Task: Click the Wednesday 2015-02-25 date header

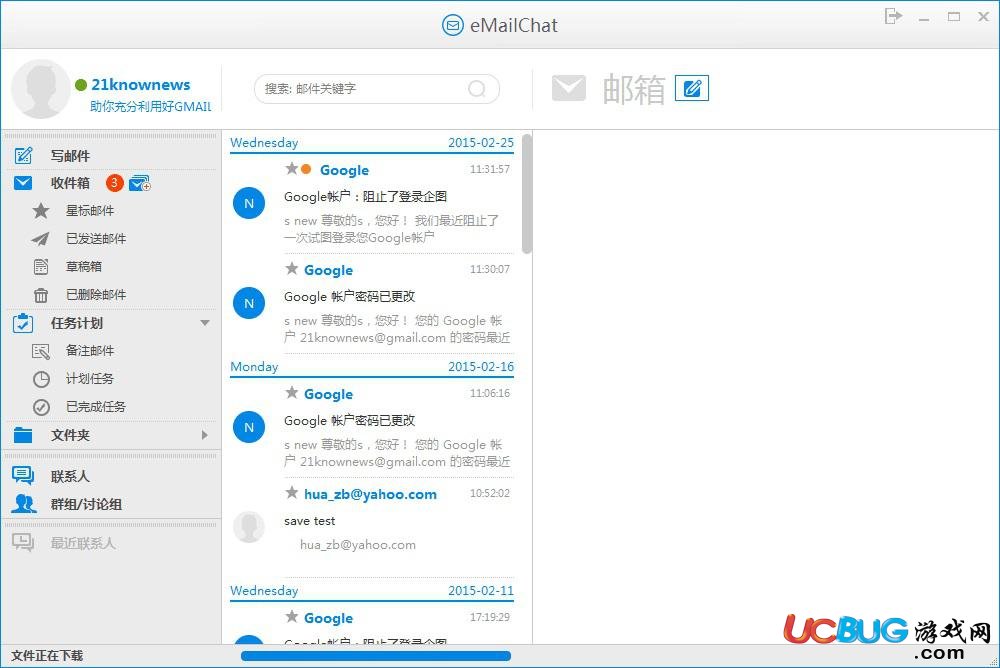Action: point(372,143)
